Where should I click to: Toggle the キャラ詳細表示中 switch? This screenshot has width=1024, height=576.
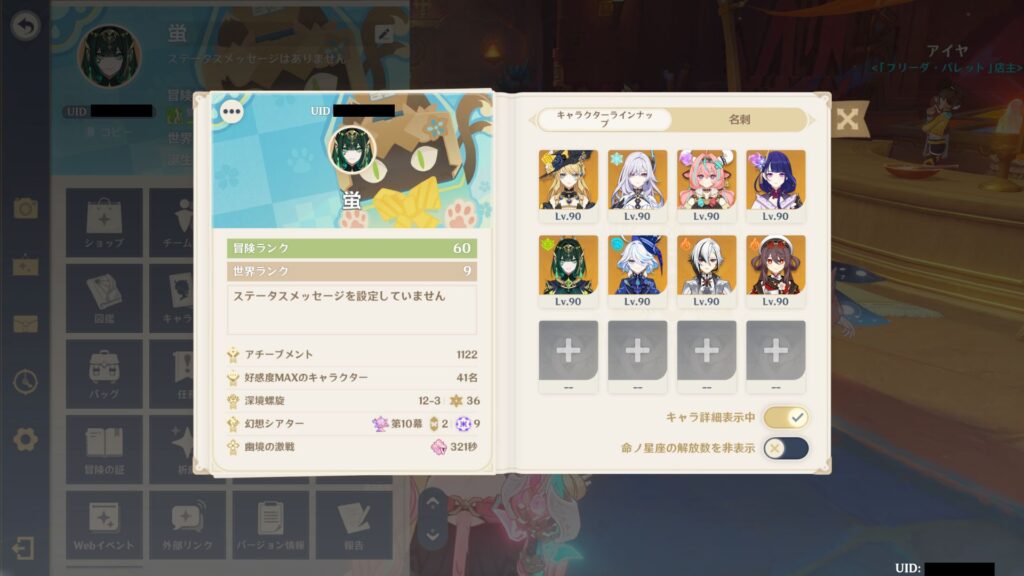click(x=786, y=417)
